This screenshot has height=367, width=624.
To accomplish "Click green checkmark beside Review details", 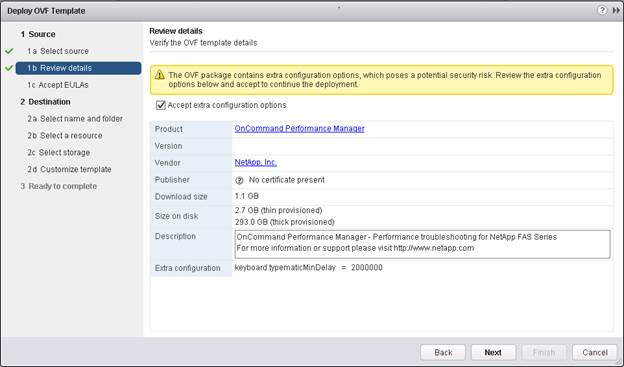I will pyautogui.click(x=10, y=68).
